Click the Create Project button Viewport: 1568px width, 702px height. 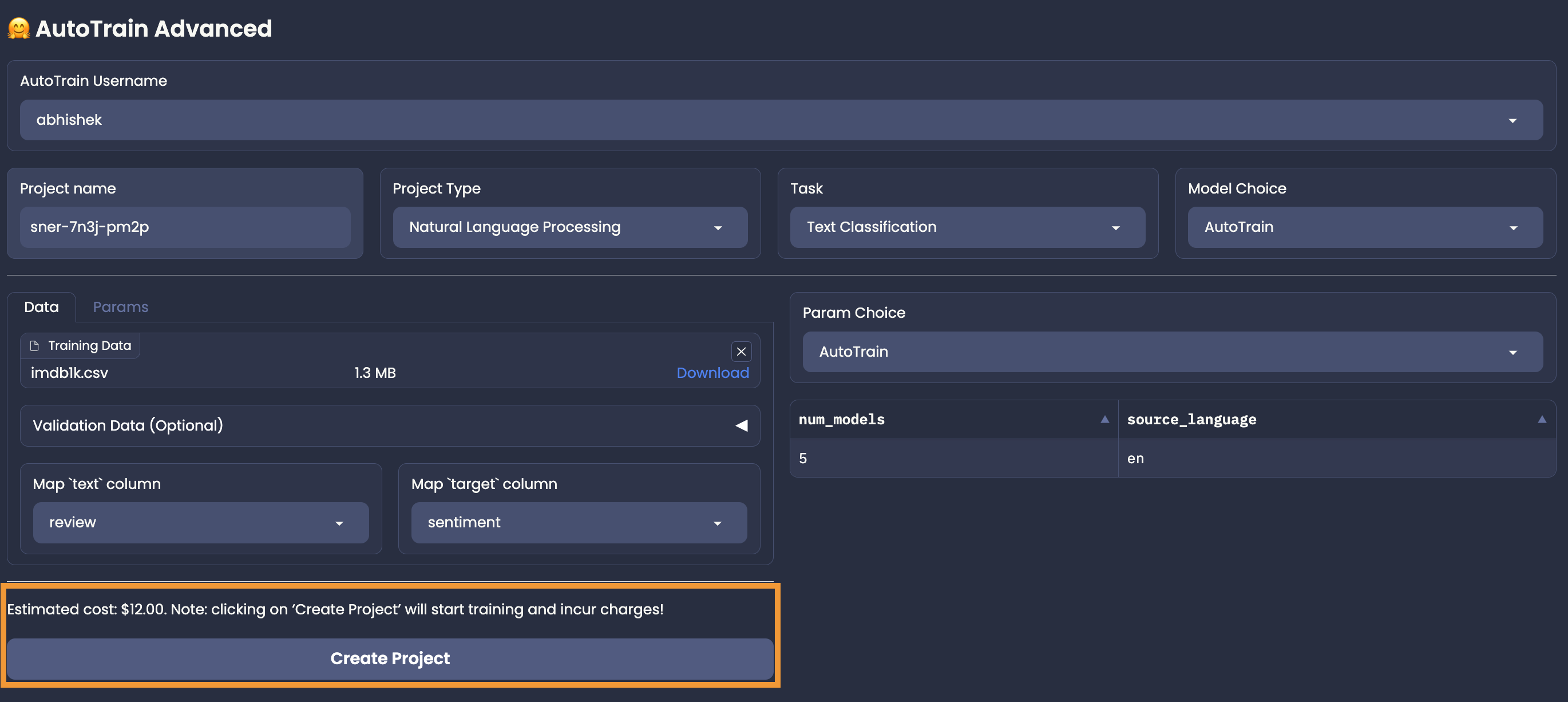(x=390, y=659)
